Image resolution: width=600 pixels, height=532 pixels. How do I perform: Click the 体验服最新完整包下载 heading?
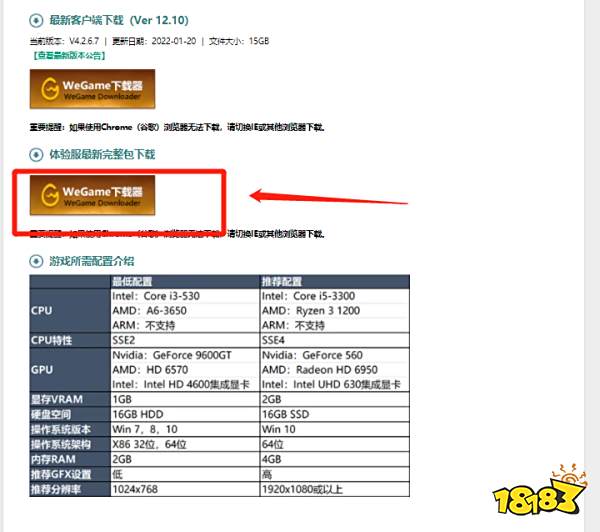tap(102, 154)
